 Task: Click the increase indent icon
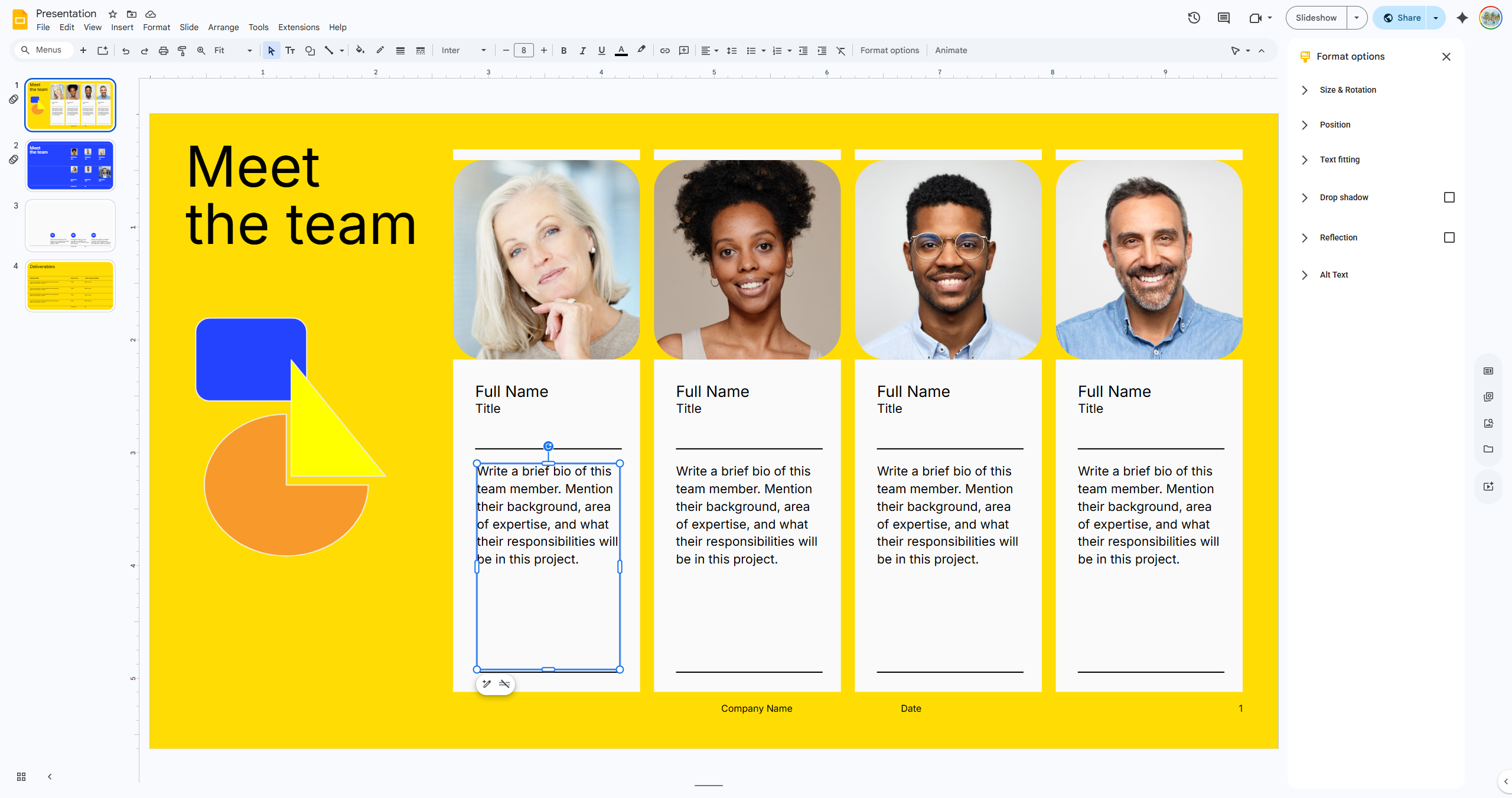tap(822, 51)
